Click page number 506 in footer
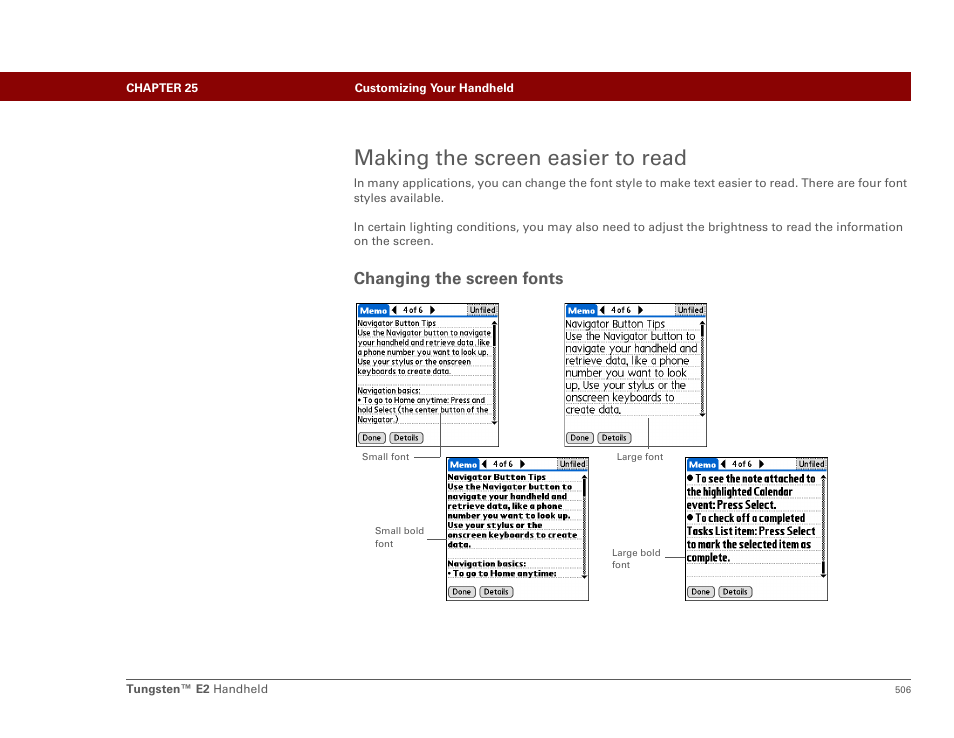Image resolution: width=954 pixels, height=738 pixels. click(903, 690)
